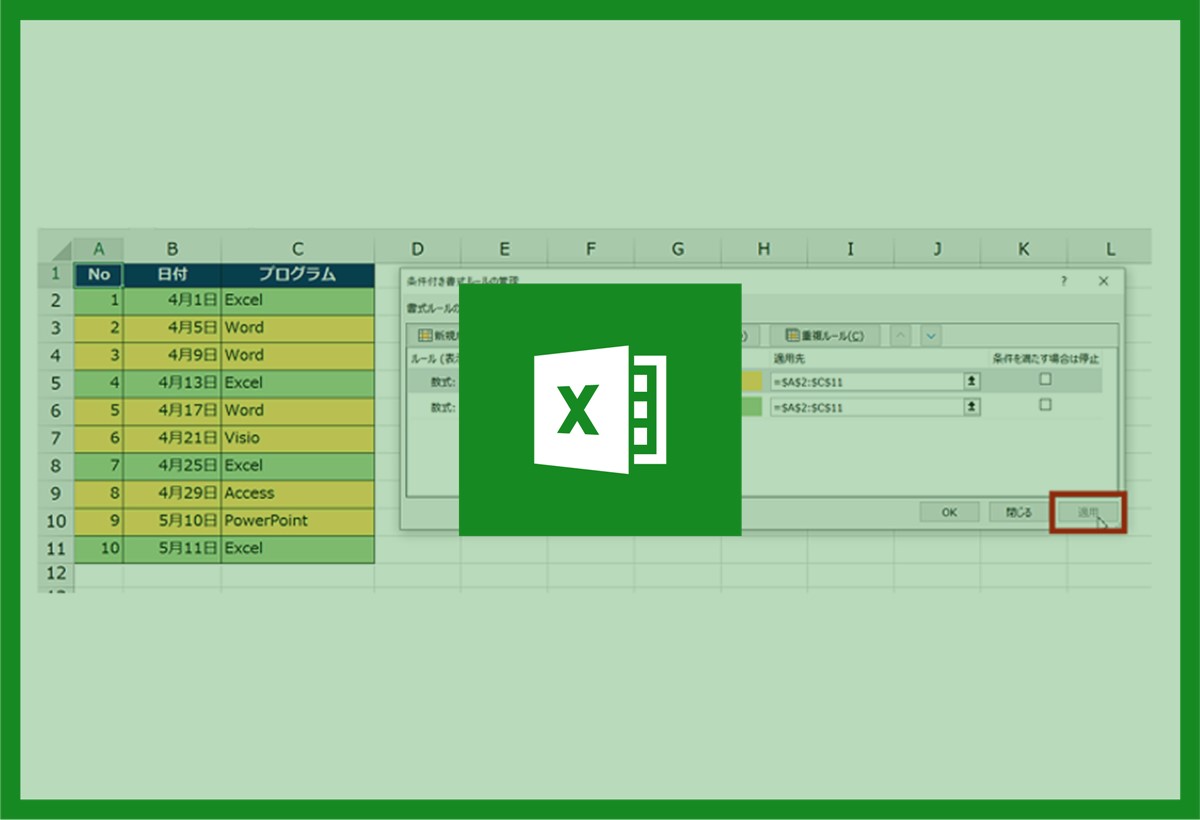Screen dimensions: 1200x820
Task: Click the select-all corner of the spreadsheet
Action: (57, 249)
